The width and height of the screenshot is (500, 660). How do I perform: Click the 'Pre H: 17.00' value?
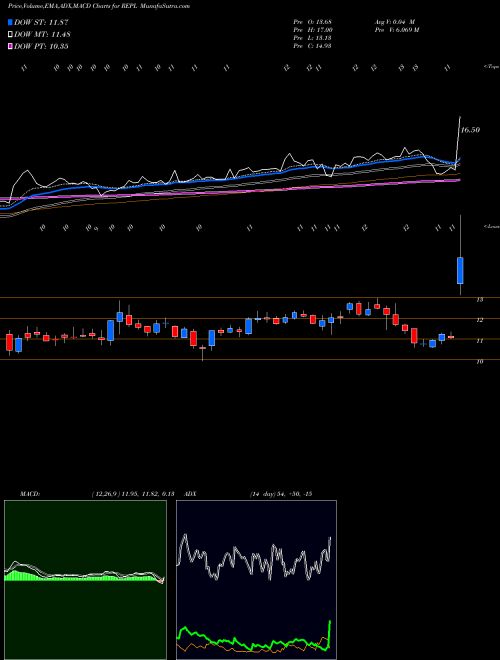tap(313, 30)
